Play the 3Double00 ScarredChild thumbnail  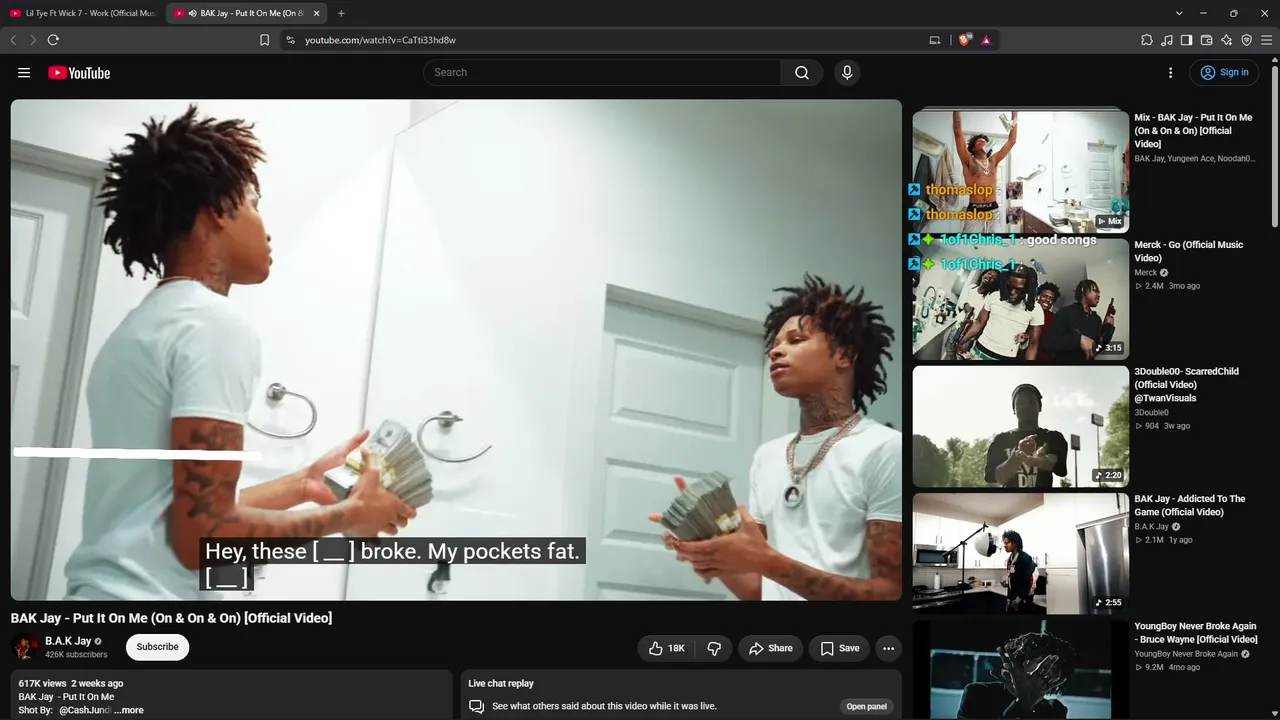coord(1020,427)
